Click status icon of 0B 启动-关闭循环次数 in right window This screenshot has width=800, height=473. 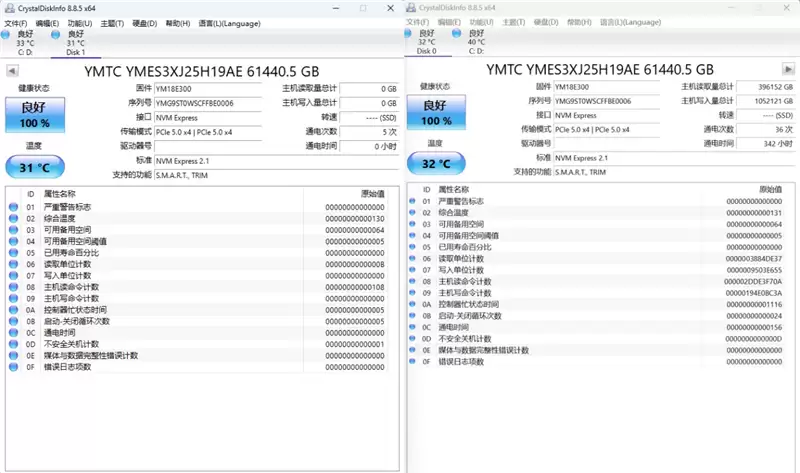[412, 315]
